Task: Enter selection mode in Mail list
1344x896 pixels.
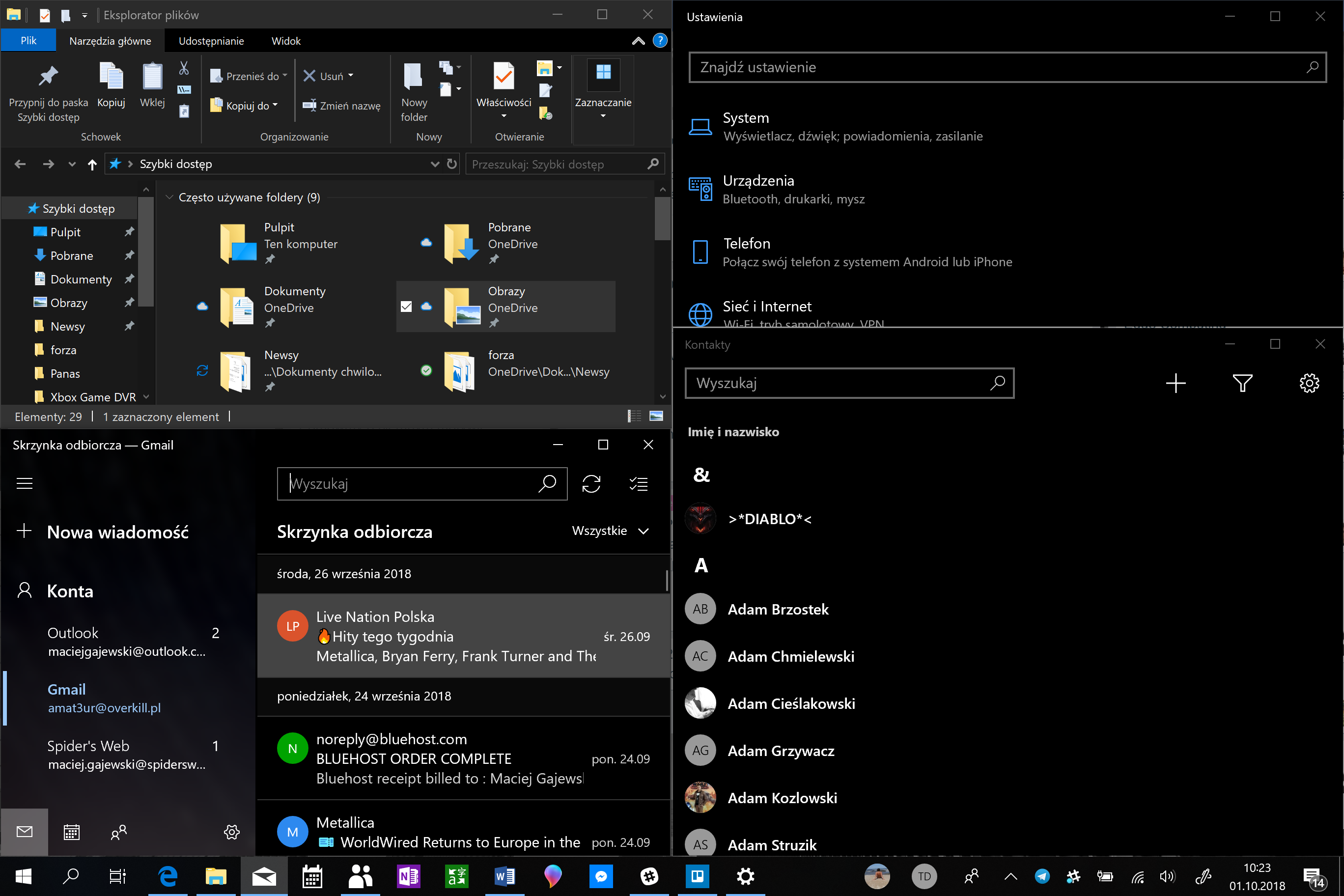Action: pos(638,484)
